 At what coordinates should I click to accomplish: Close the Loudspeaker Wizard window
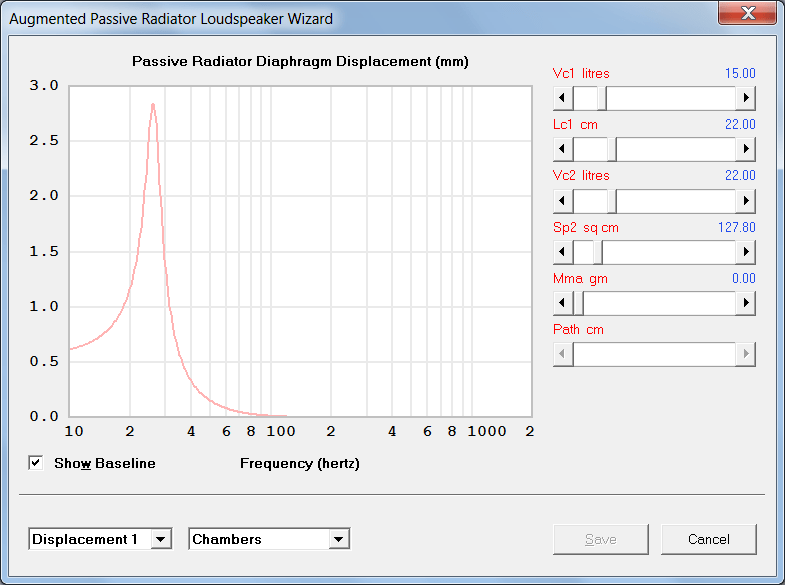point(748,13)
